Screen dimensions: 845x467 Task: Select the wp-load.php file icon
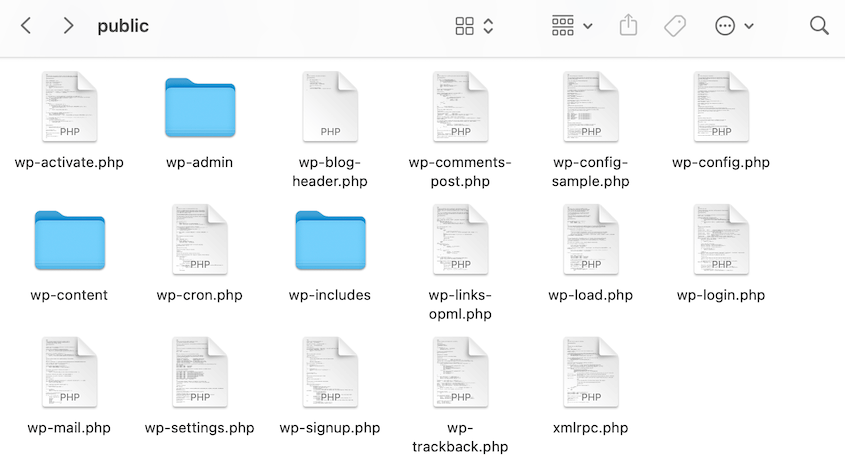[x=591, y=239]
